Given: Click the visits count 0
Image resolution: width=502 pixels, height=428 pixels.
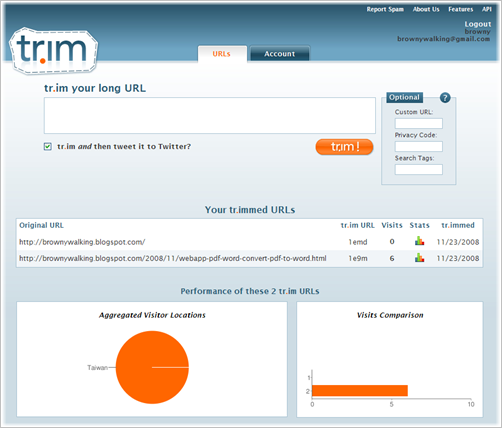Looking at the screenshot, I should pos(392,242).
